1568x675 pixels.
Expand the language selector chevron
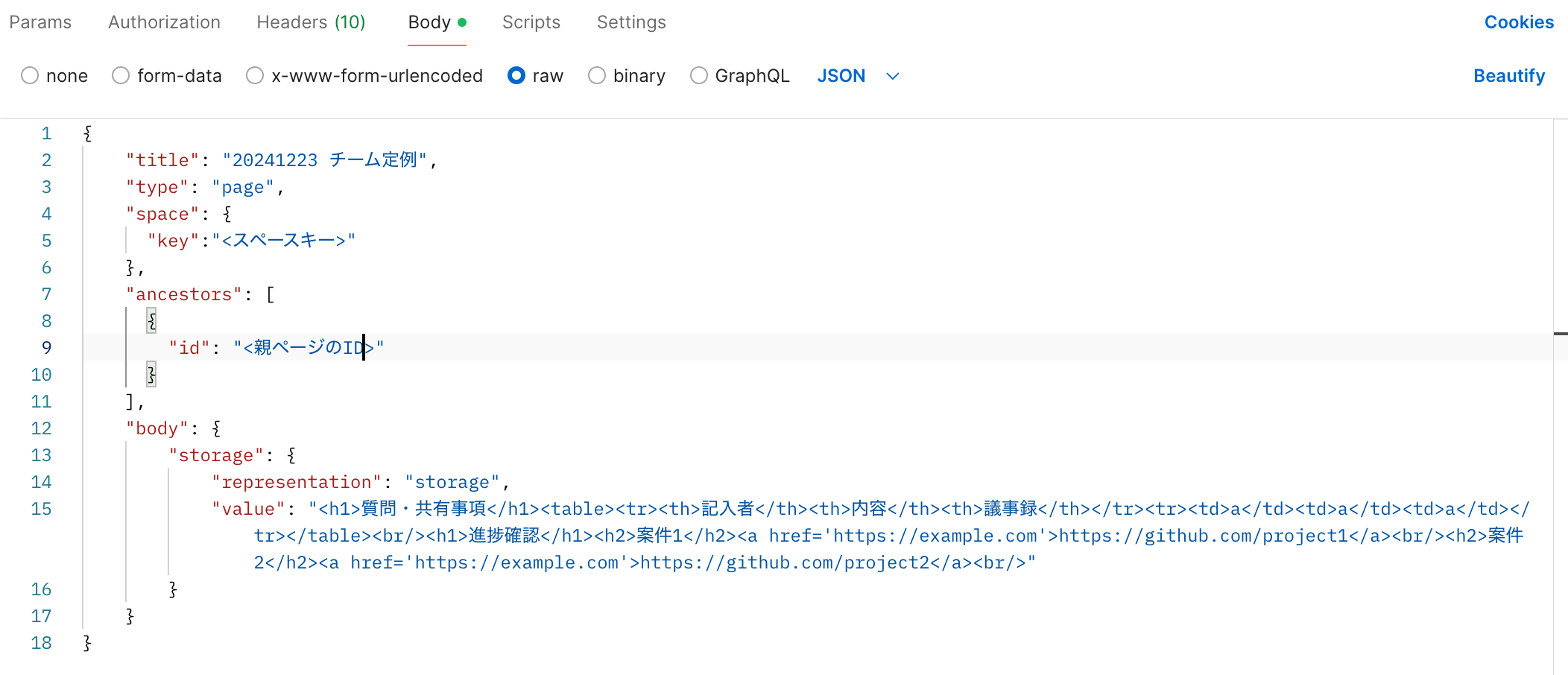pos(892,75)
